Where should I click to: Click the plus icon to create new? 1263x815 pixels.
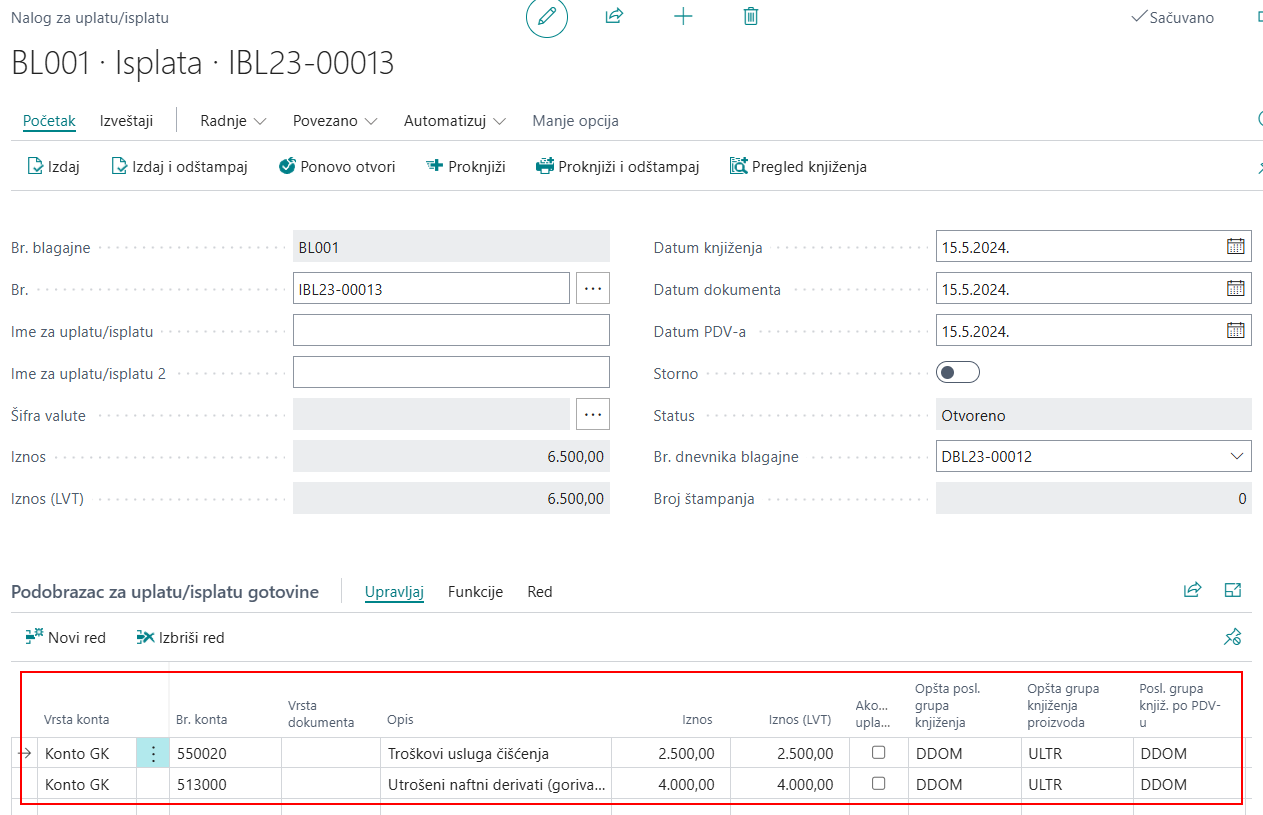click(x=683, y=16)
